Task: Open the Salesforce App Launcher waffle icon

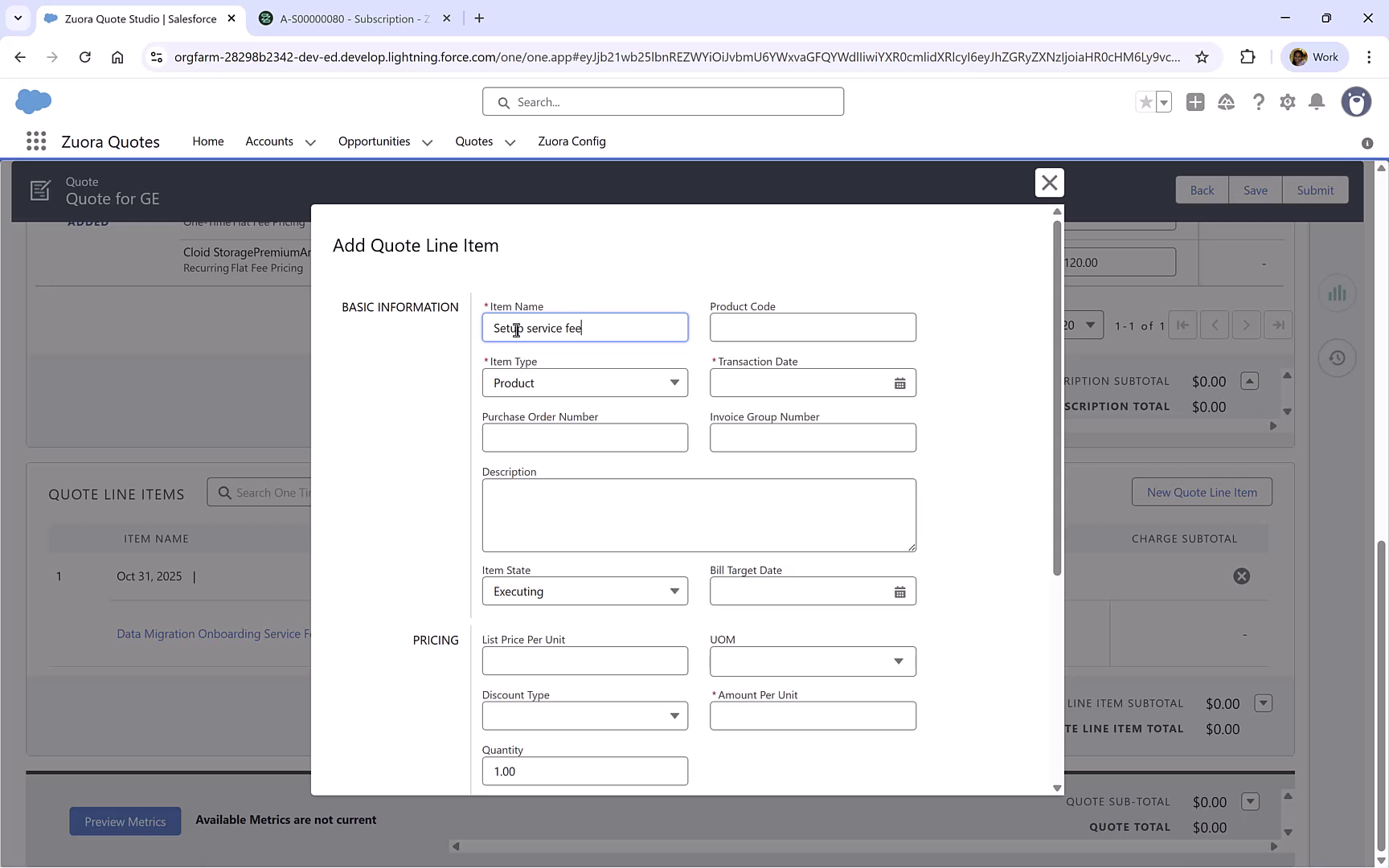Action: coord(36,141)
